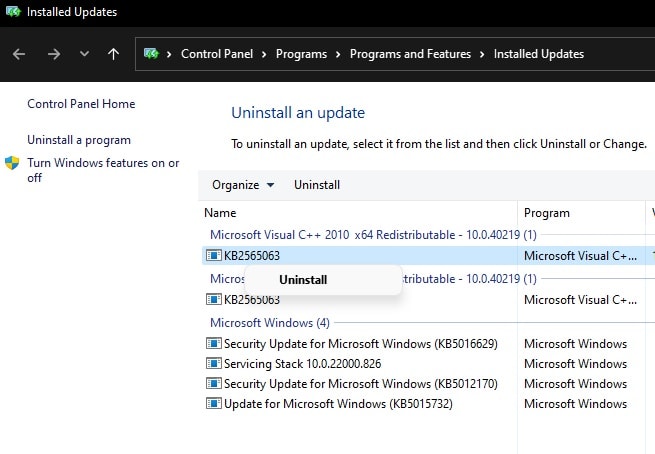Expand chevron after Programs breadcrumb

tap(338, 54)
